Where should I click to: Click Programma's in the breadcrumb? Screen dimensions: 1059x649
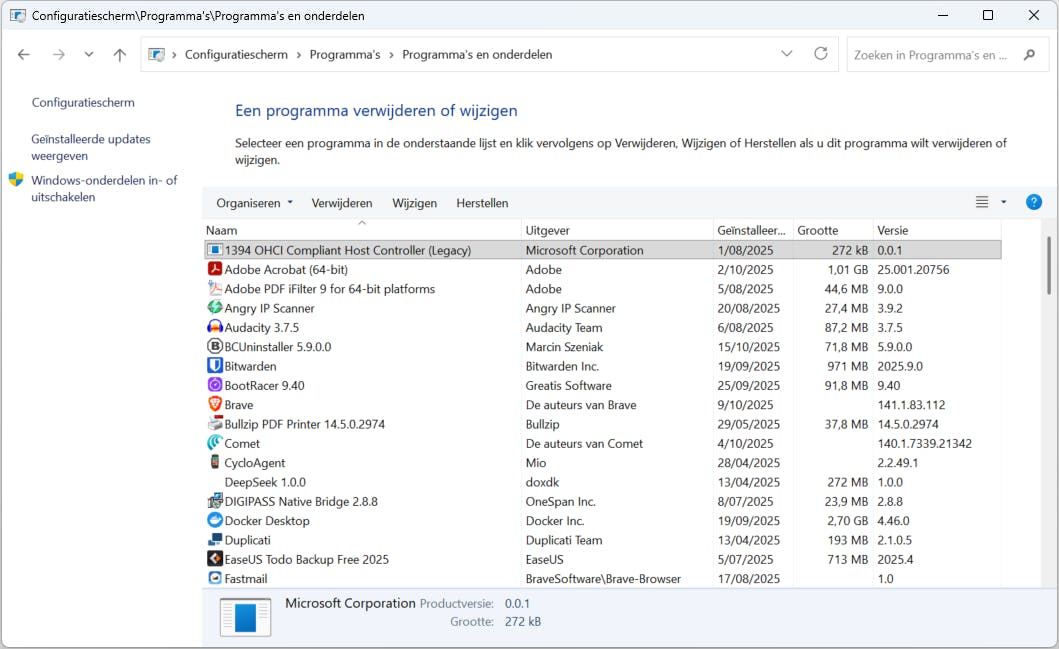(x=345, y=55)
